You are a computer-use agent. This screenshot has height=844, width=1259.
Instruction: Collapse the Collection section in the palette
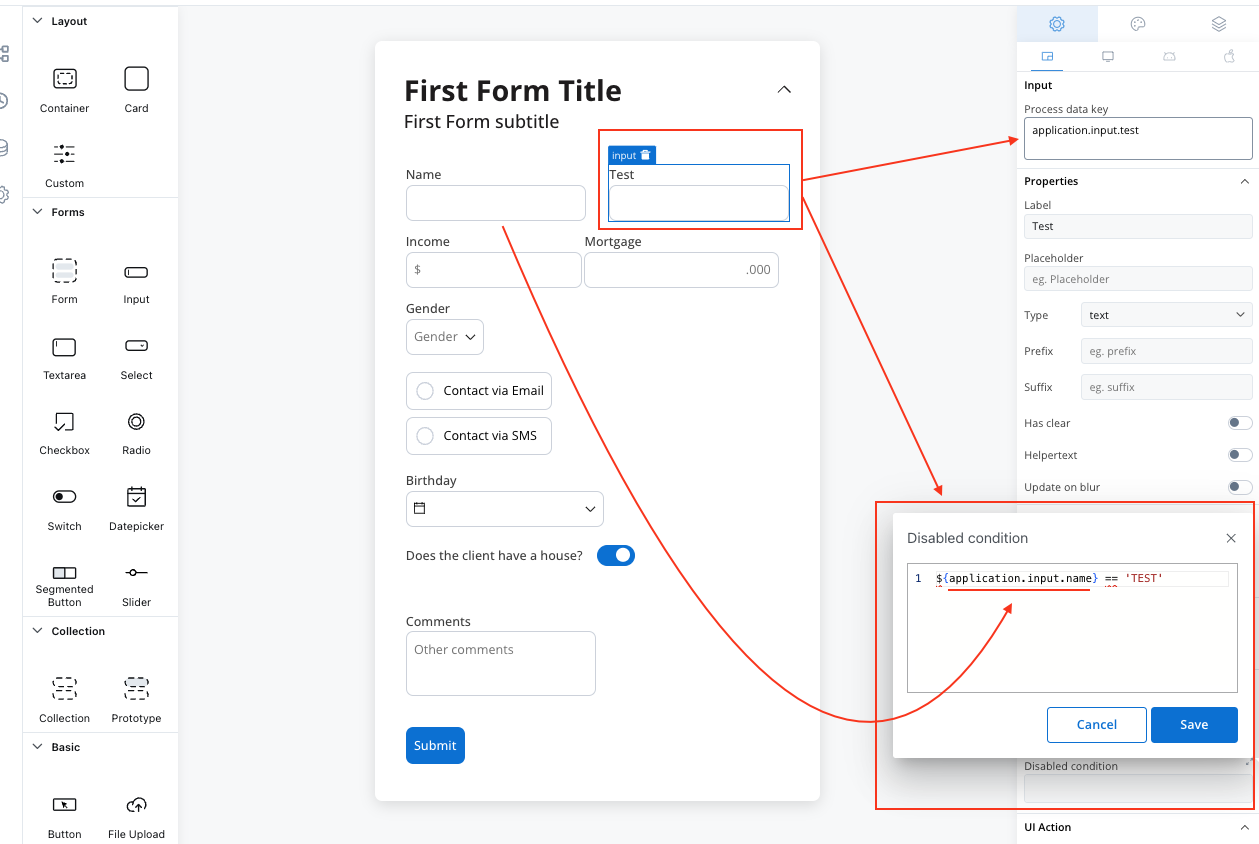(38, 631)
